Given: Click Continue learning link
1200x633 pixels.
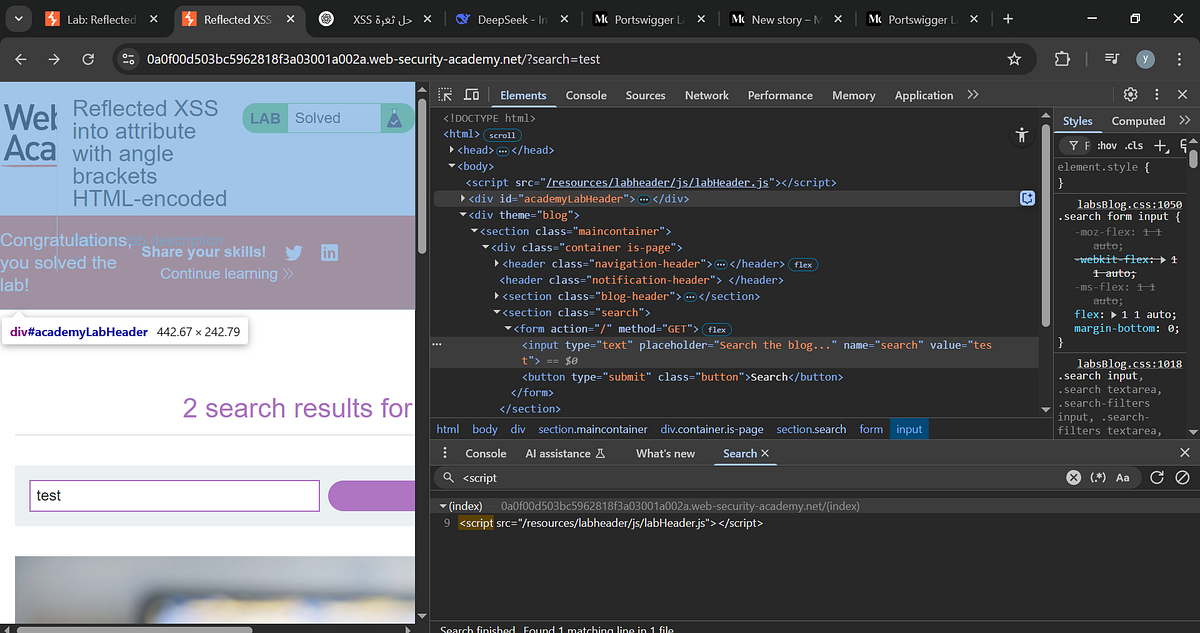Looking at the screenshot, I should coord(227,273).
